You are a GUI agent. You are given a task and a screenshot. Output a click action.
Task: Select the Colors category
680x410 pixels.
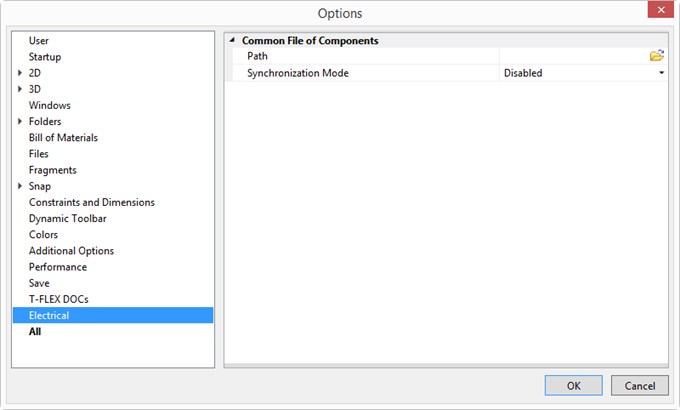click(43, 235)
